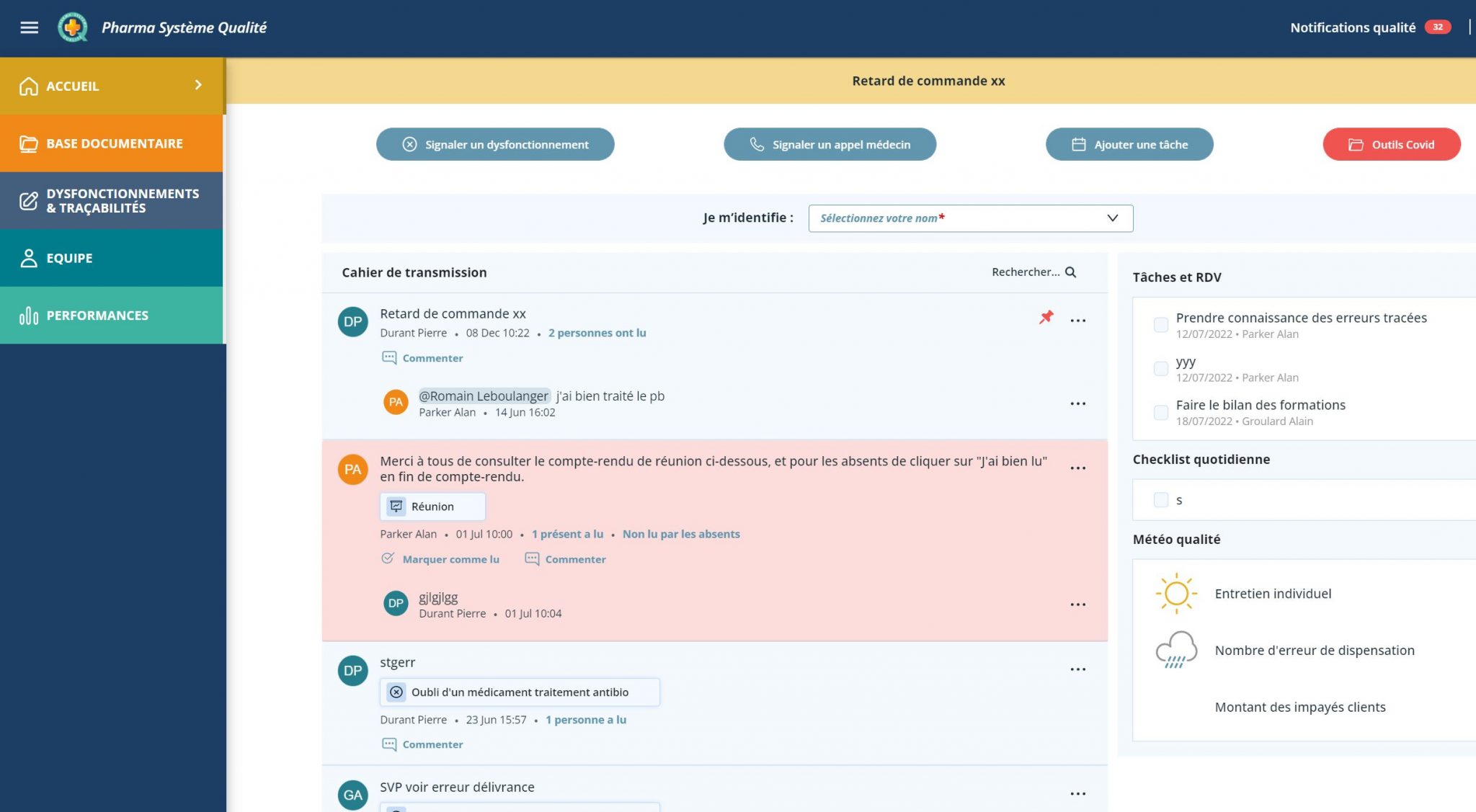This screenshot has height=812, width=1476.
Task: Open the Sélectionnez votre nom dropdown
Action: coord(970,218)
